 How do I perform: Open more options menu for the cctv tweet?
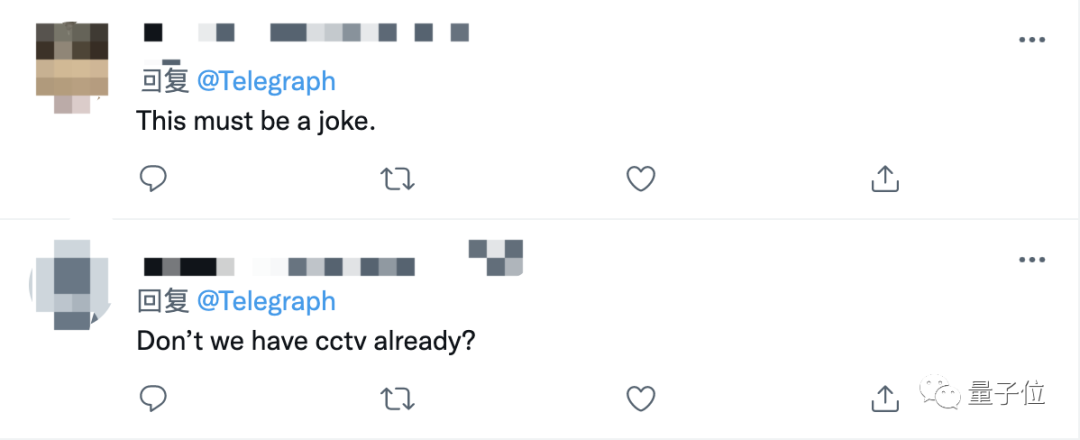point(1031,260)
